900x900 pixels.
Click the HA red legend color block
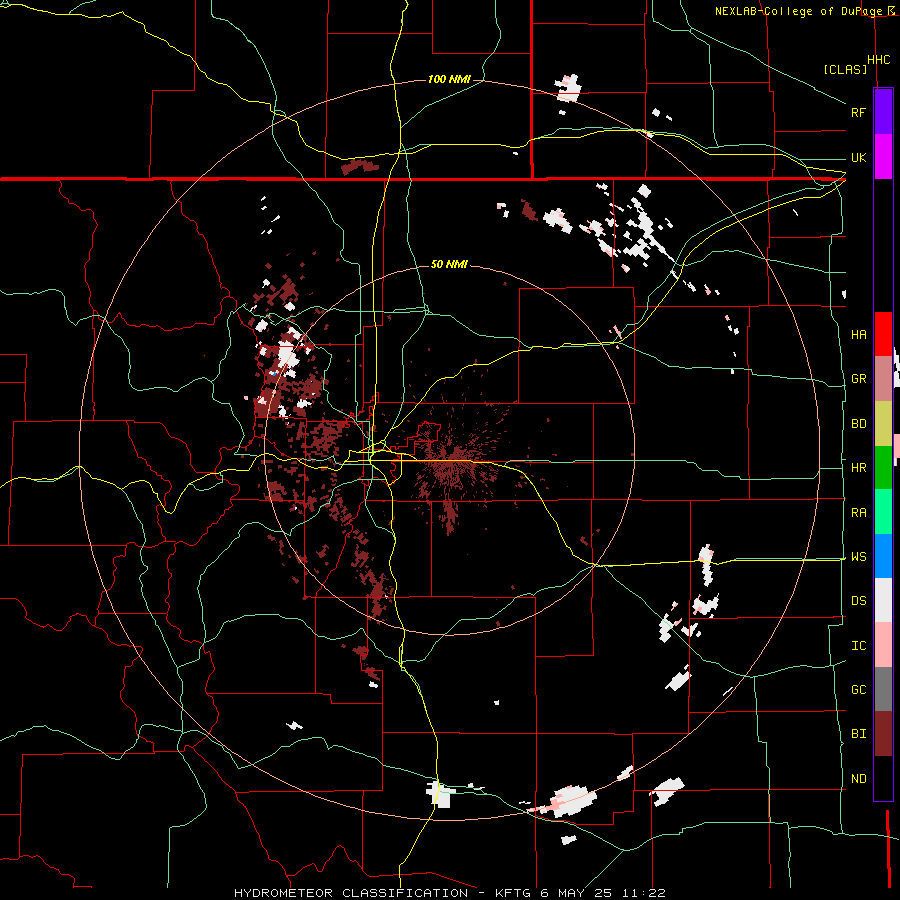[x=883, y=334]
